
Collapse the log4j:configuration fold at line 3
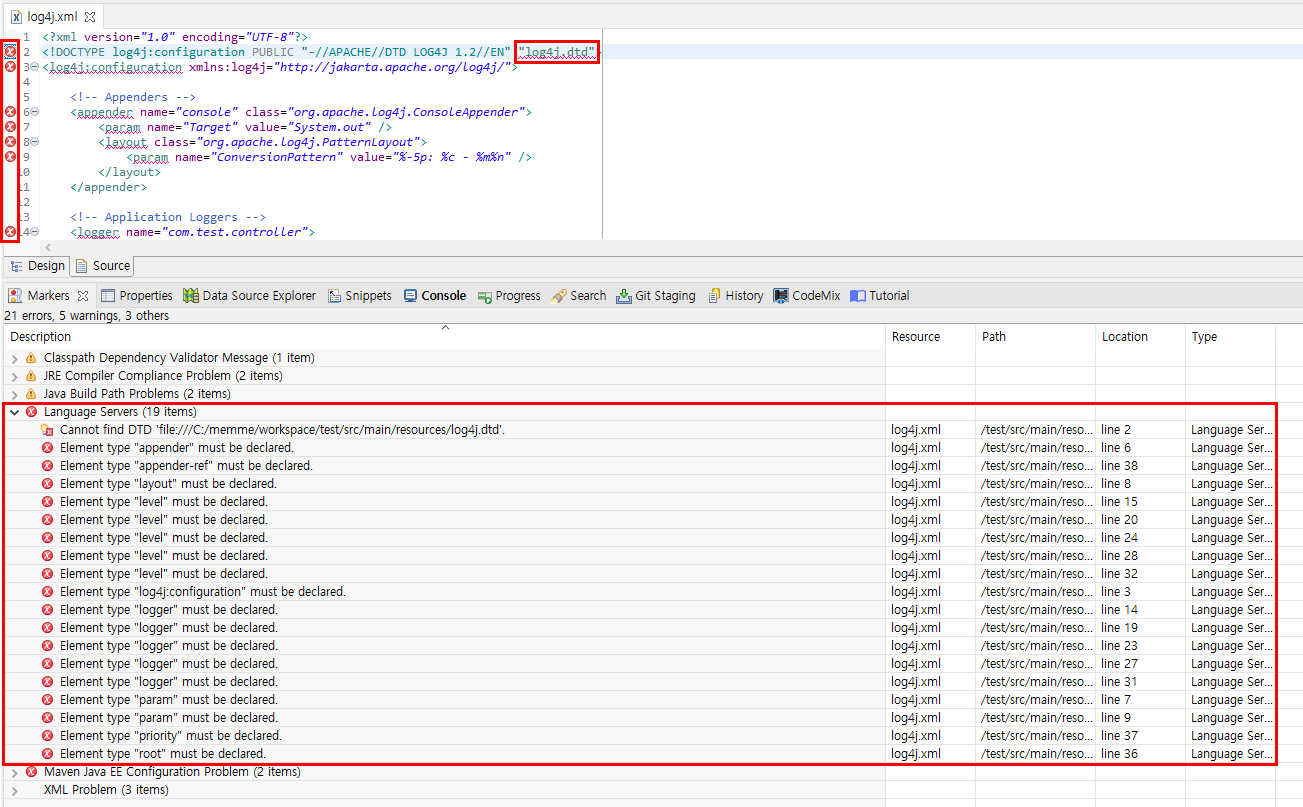pyautogui.click(x=35, y=67)
